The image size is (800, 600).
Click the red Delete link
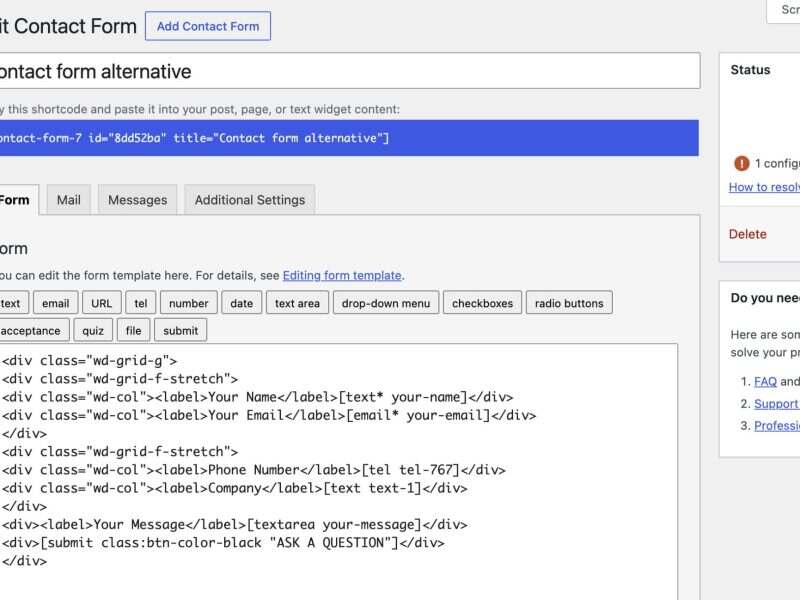[x=747, y=234]
